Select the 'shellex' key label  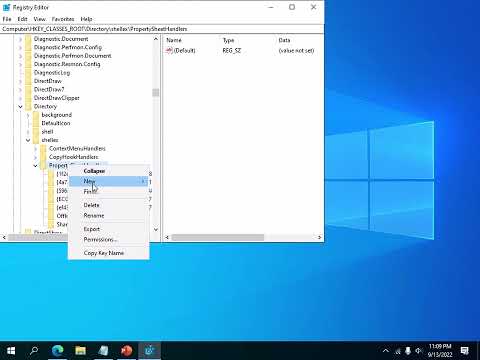tap(50, 140)
